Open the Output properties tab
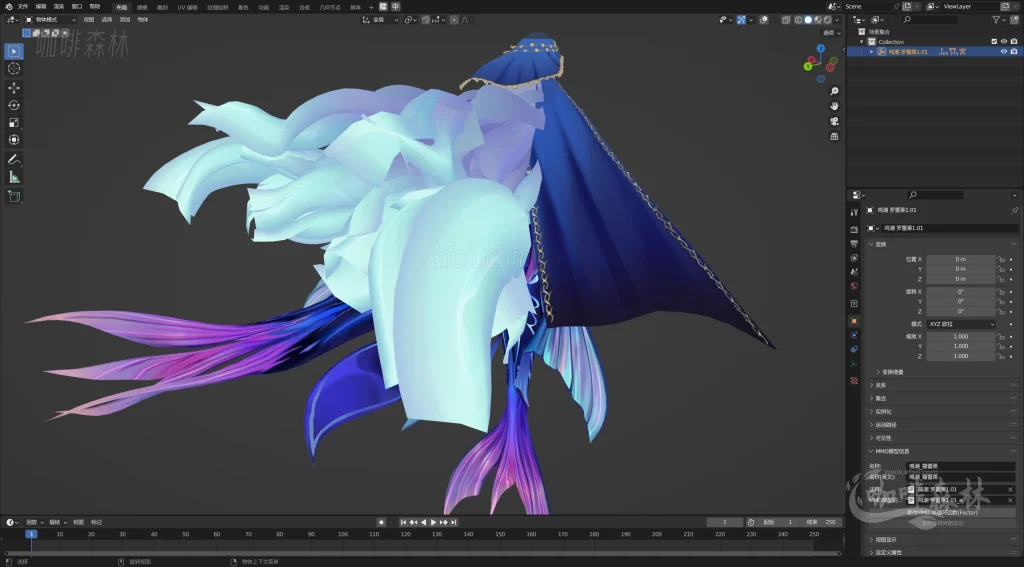This screenshot has width=1024, height=567. pyautogui.click(x=854, y=244)
